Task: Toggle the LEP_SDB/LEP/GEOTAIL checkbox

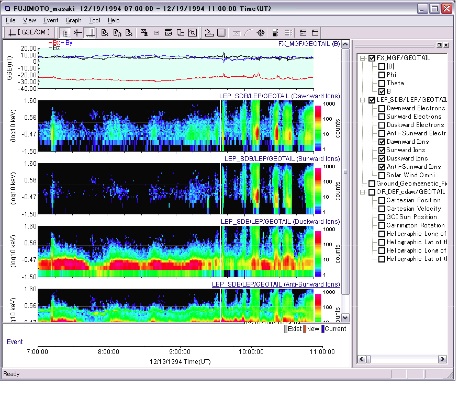Action: (x=372, y=100)
